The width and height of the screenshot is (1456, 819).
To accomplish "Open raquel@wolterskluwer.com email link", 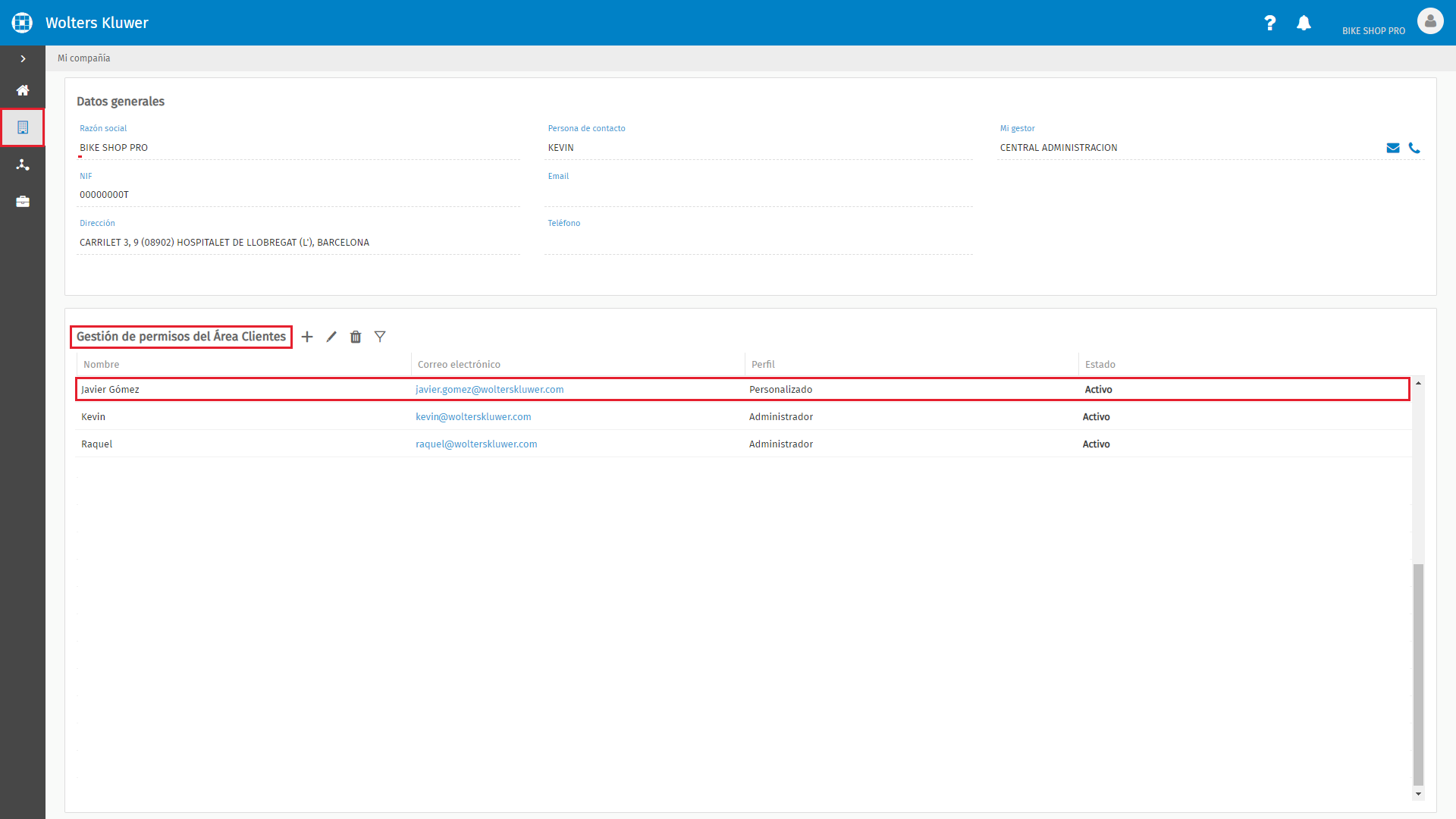I will pyautogui.click(x=476, y=444).
